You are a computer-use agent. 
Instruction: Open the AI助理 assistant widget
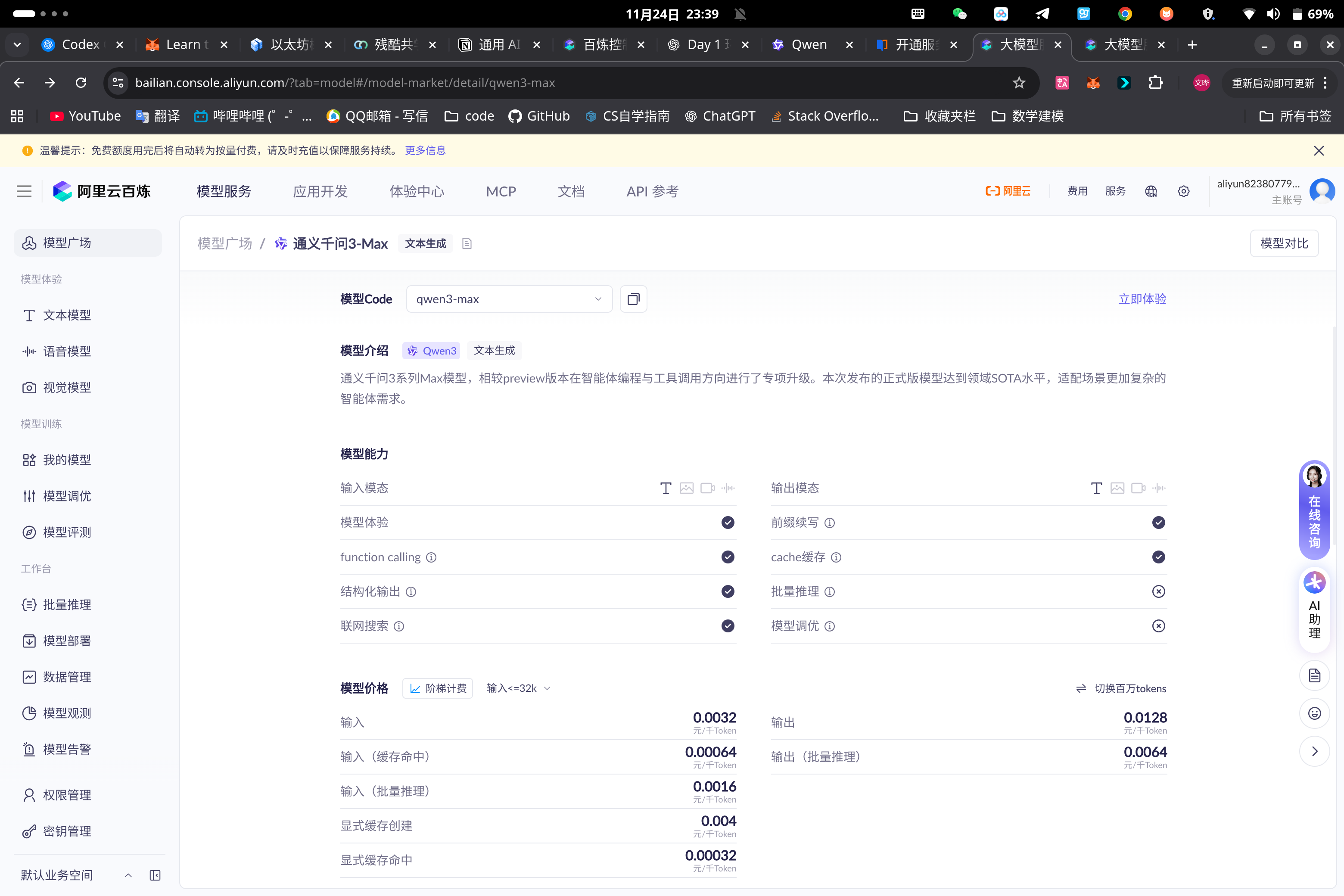[x=1314, y=609]
